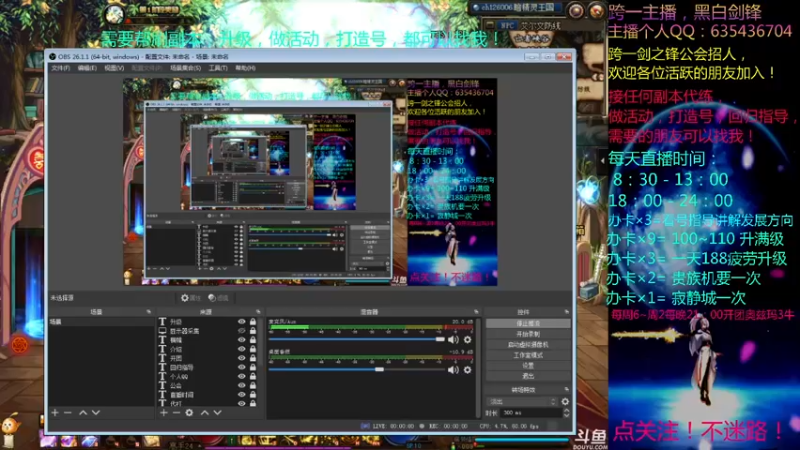Hide the 回归指导 source with eye icon
The image size is (800, 450).
(241, 367)
